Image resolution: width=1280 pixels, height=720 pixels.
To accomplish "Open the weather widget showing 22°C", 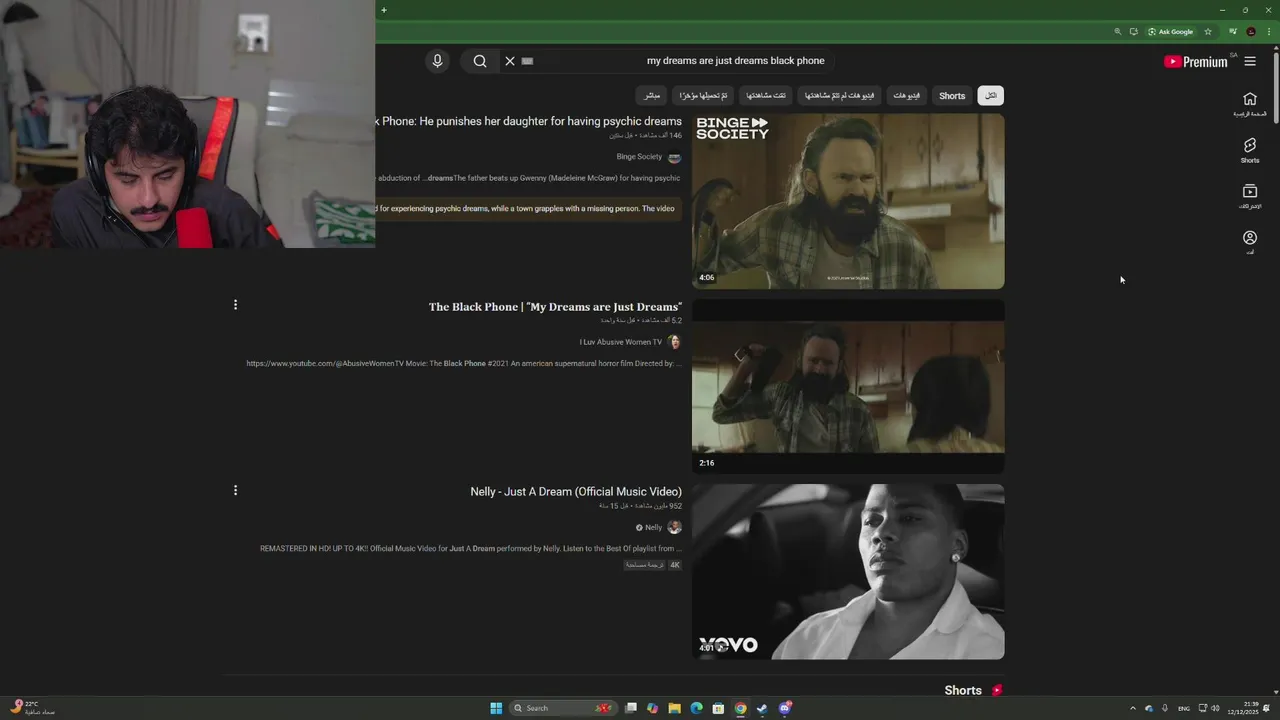I will (x=32, y=708).
